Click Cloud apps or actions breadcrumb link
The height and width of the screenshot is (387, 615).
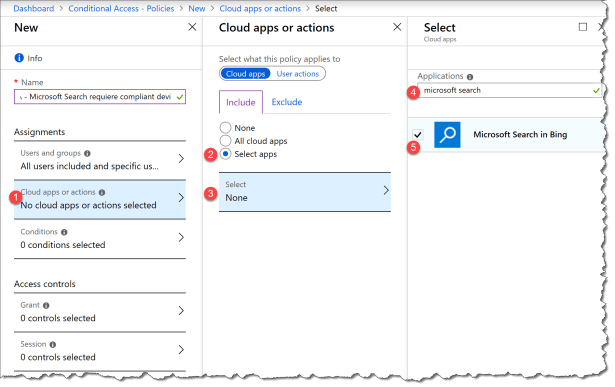click(x=260, y=9)
